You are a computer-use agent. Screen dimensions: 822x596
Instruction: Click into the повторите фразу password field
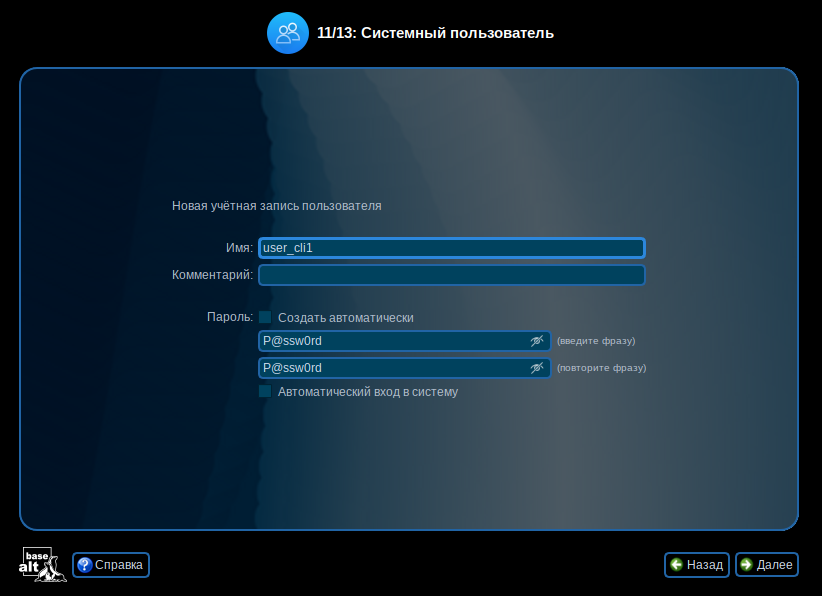pos(390,368)
